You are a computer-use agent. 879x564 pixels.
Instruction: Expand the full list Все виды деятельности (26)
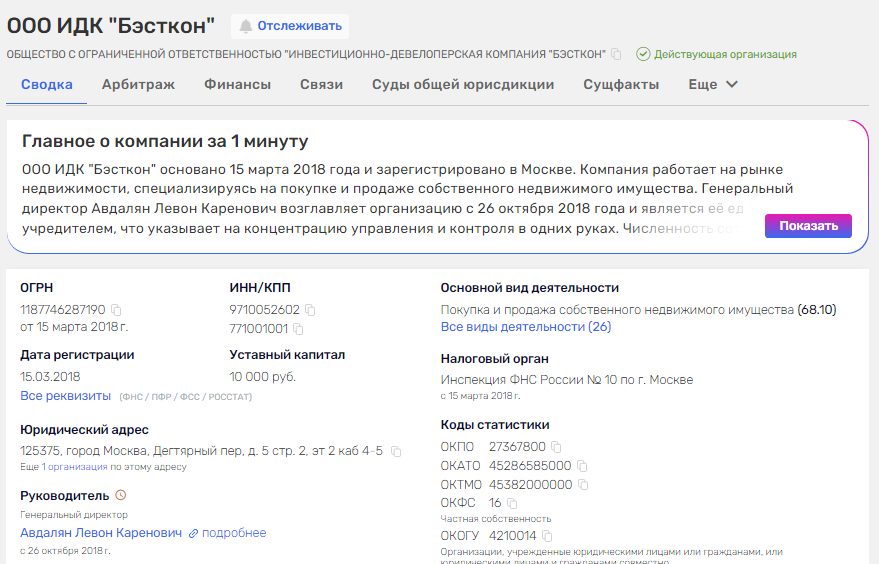coord(526,327)
